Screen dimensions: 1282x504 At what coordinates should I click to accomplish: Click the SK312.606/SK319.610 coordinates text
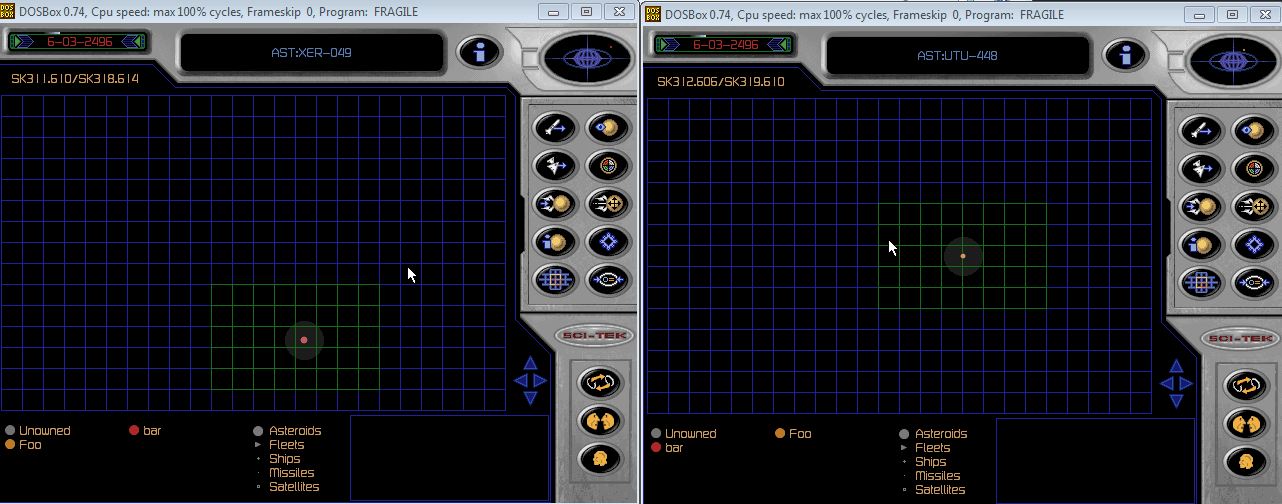tap(721, 82)
